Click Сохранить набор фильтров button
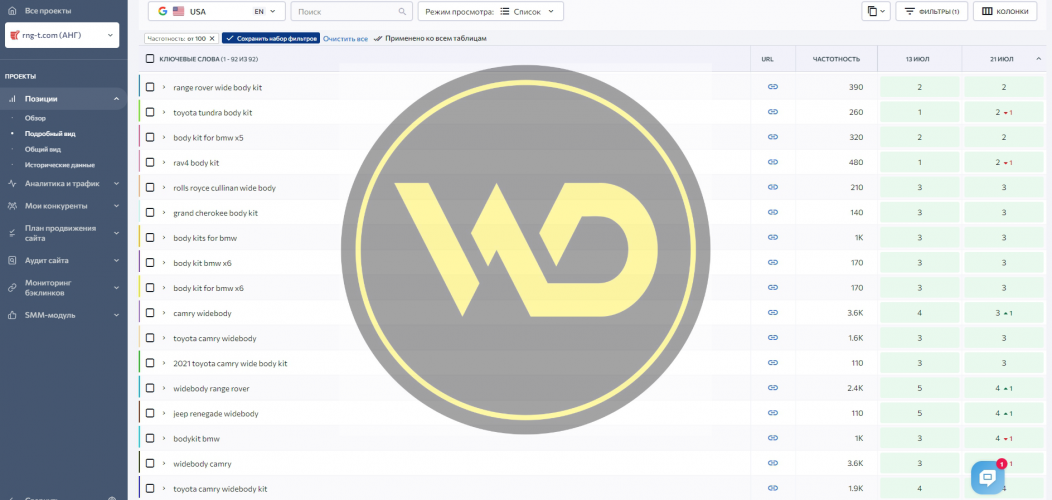Image resolution: width=1052 pixels, height=500 pixels. click(x=271, y=38)
